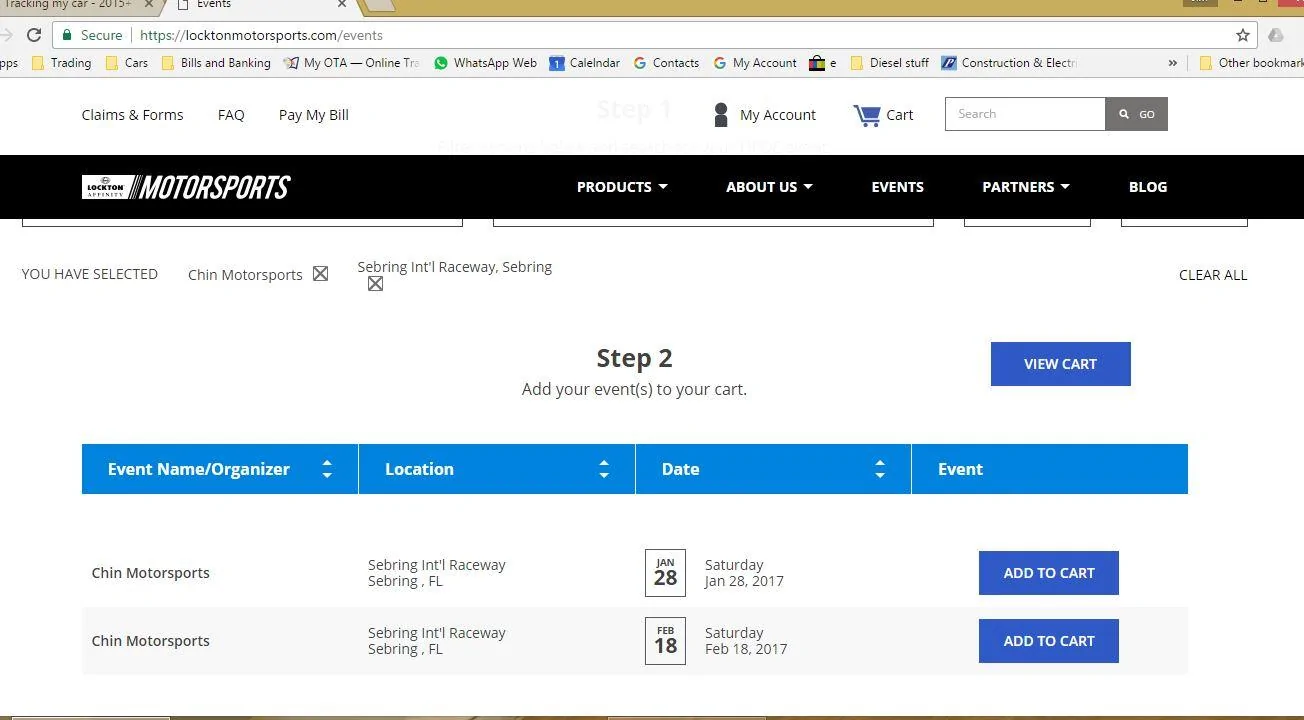Open the Construction & Electr bookmark

(1010, 63)
